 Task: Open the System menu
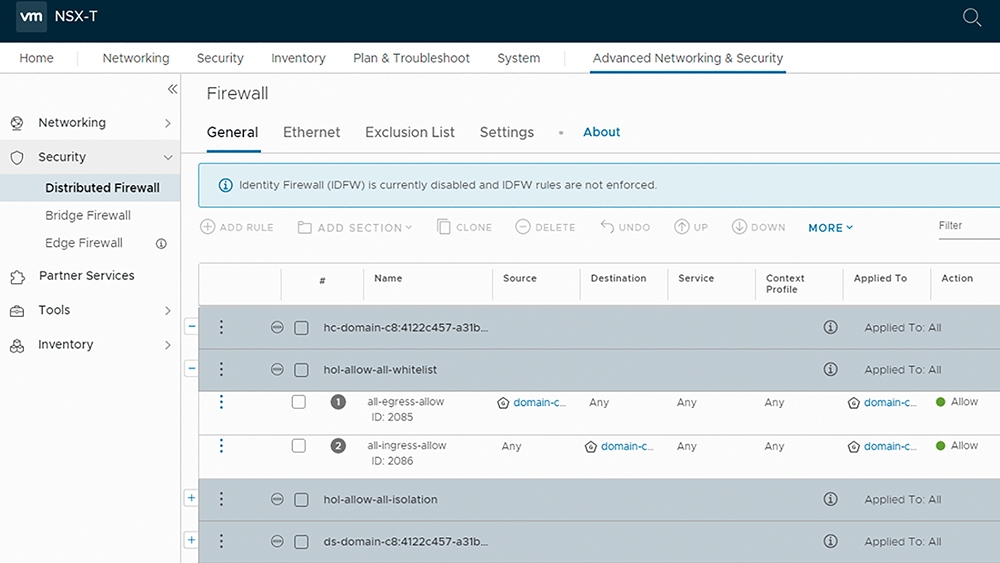(x=518, y=58)
